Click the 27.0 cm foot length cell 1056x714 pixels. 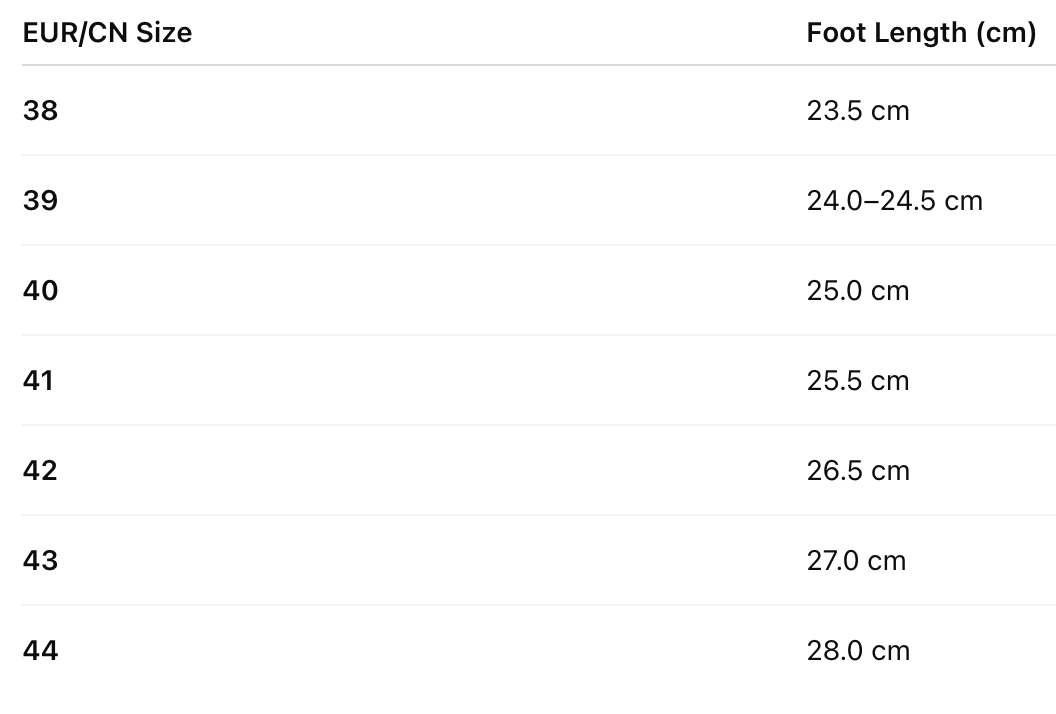click(856, 560)
